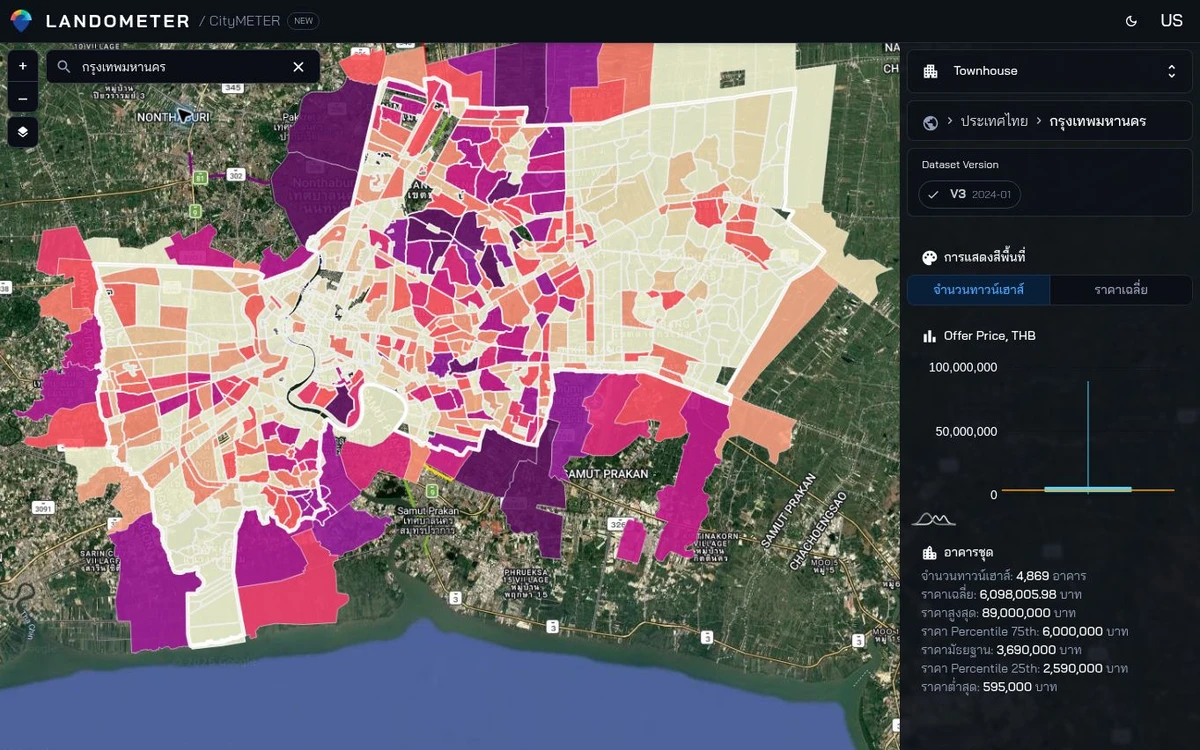Click the Landometer logo icon
Image resolution: width=1200 pixels, height=750 pixels.
[21, 21]
